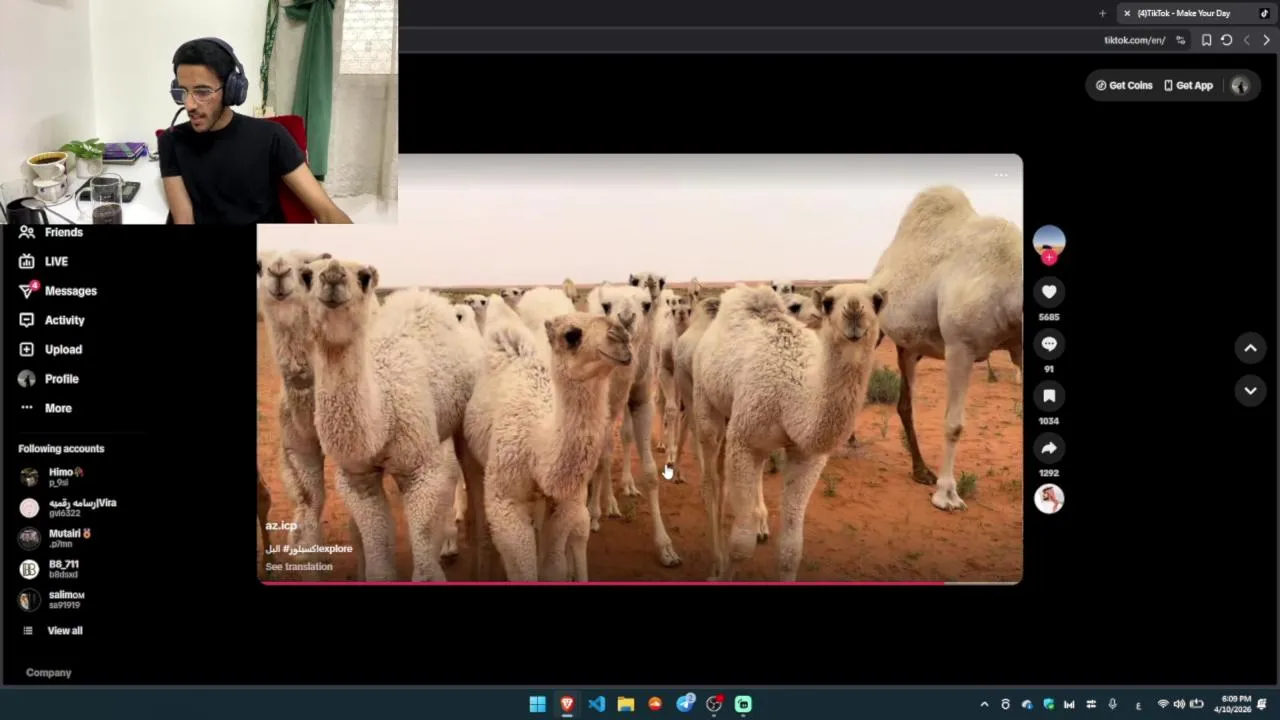Open a new browser tab with plus
The height and width of the screenshot is (720, 1280).
[1102, 13]
